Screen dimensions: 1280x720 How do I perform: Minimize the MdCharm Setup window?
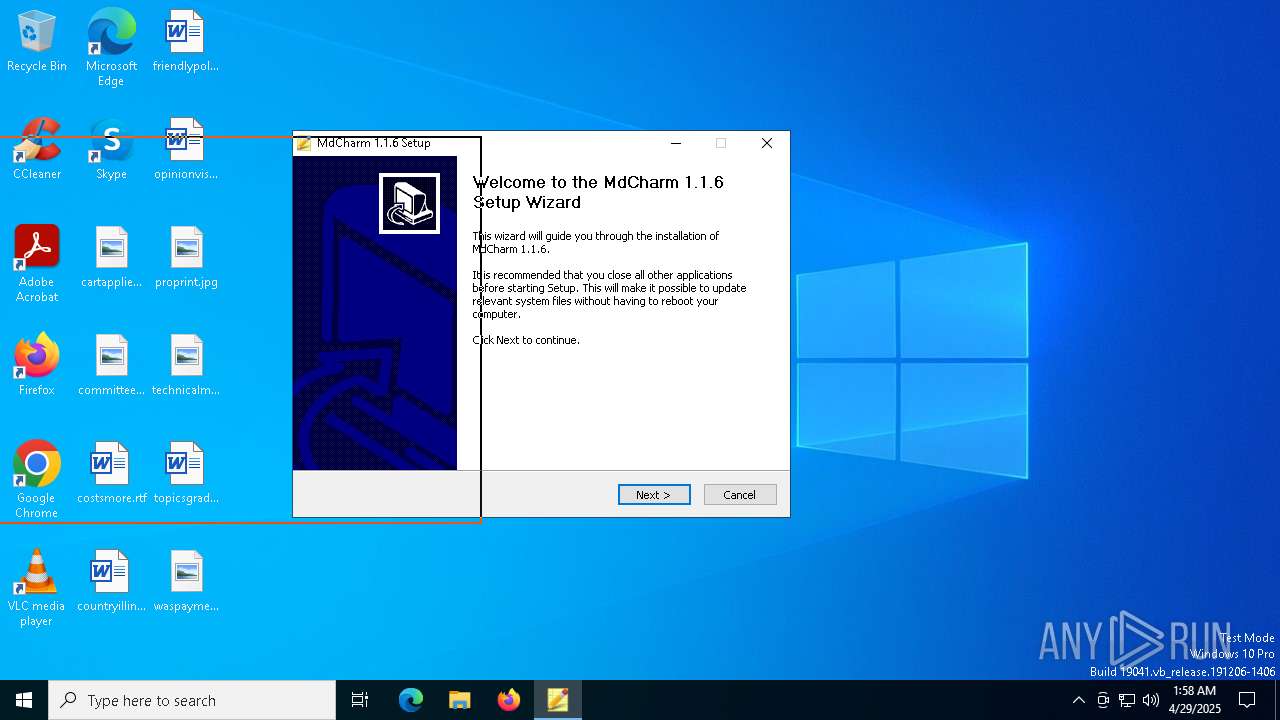pos(676,143)
